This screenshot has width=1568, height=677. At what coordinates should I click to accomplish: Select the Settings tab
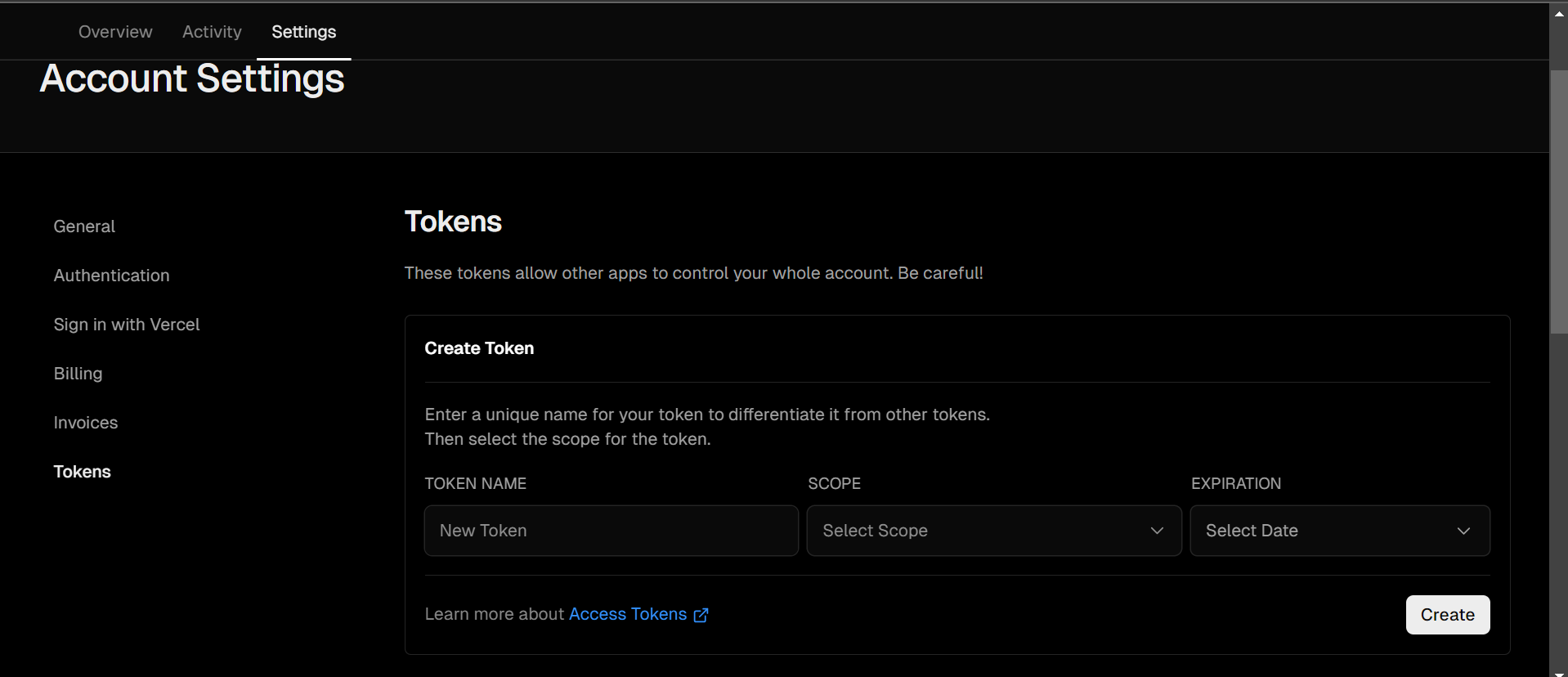click(303, 32)
